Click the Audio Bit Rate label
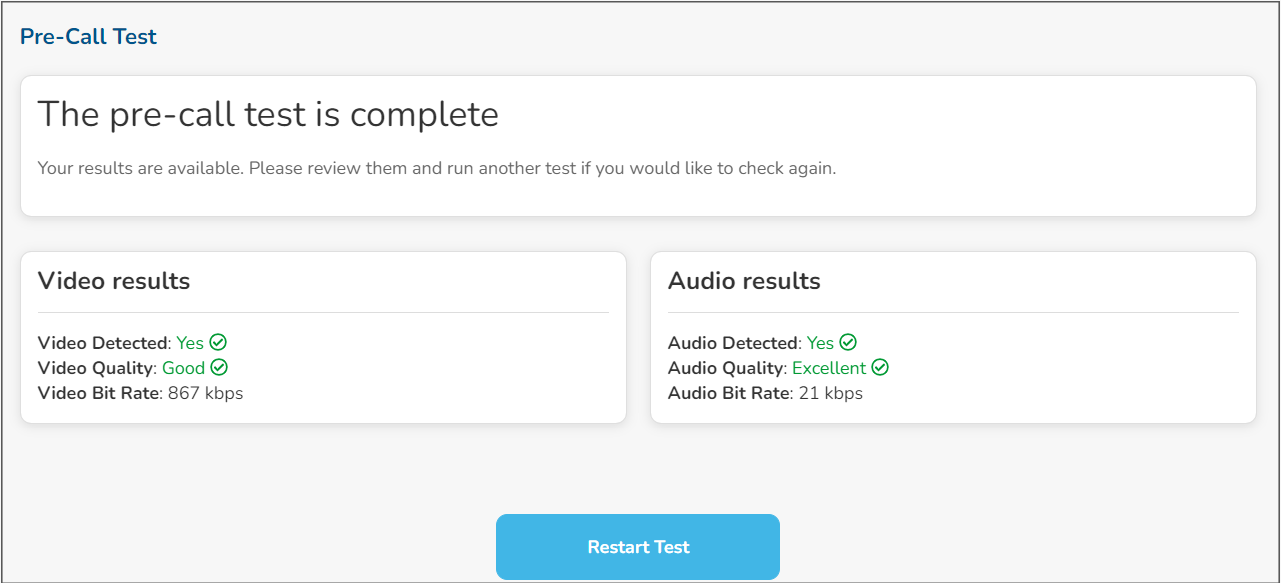This screenshot has width=1281, height=583. [x=729, y=393]
